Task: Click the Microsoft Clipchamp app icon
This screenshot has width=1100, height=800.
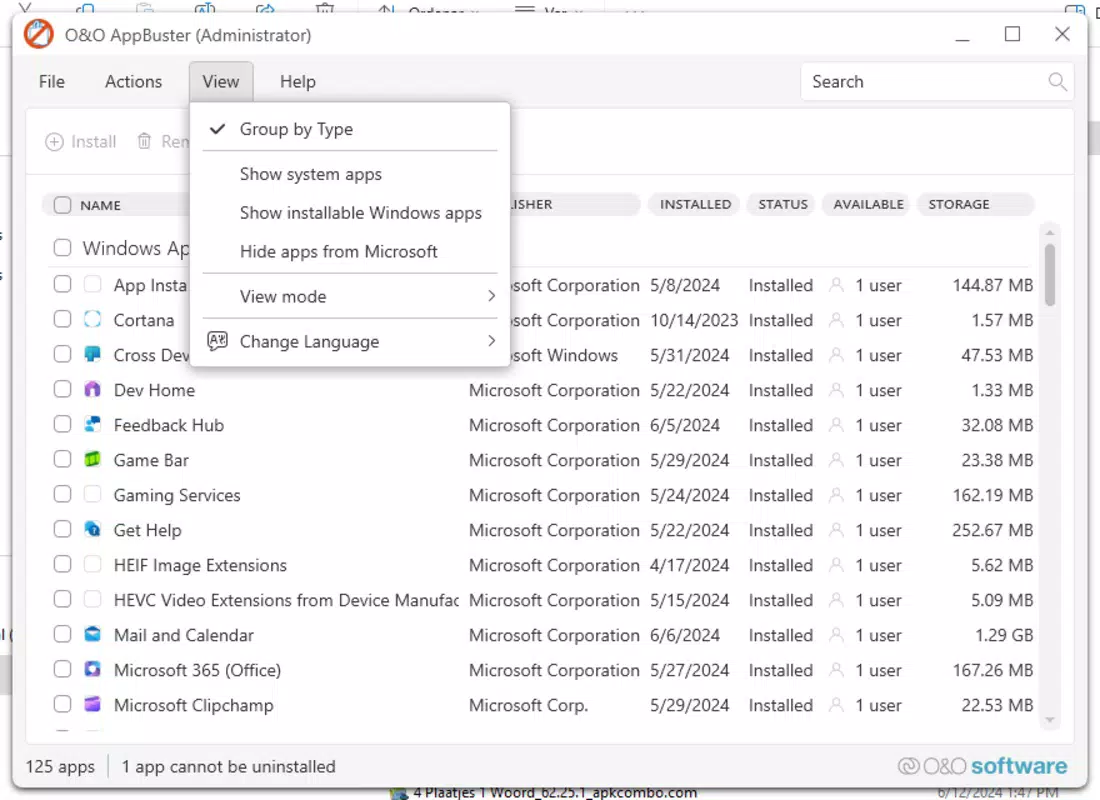Action: pyautogui.click(x=93, y=704)
